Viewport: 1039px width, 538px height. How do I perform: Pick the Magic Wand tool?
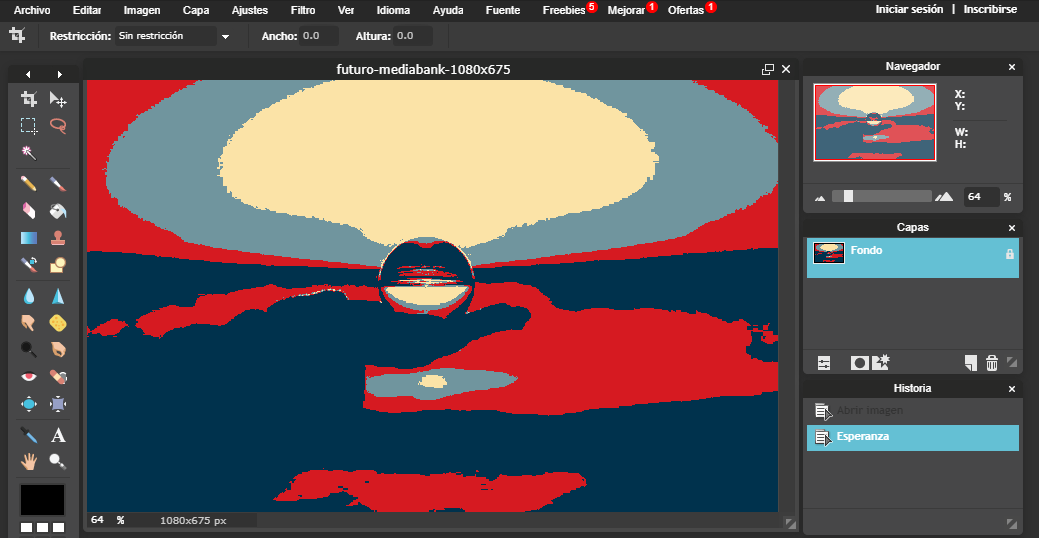point(29,152)
